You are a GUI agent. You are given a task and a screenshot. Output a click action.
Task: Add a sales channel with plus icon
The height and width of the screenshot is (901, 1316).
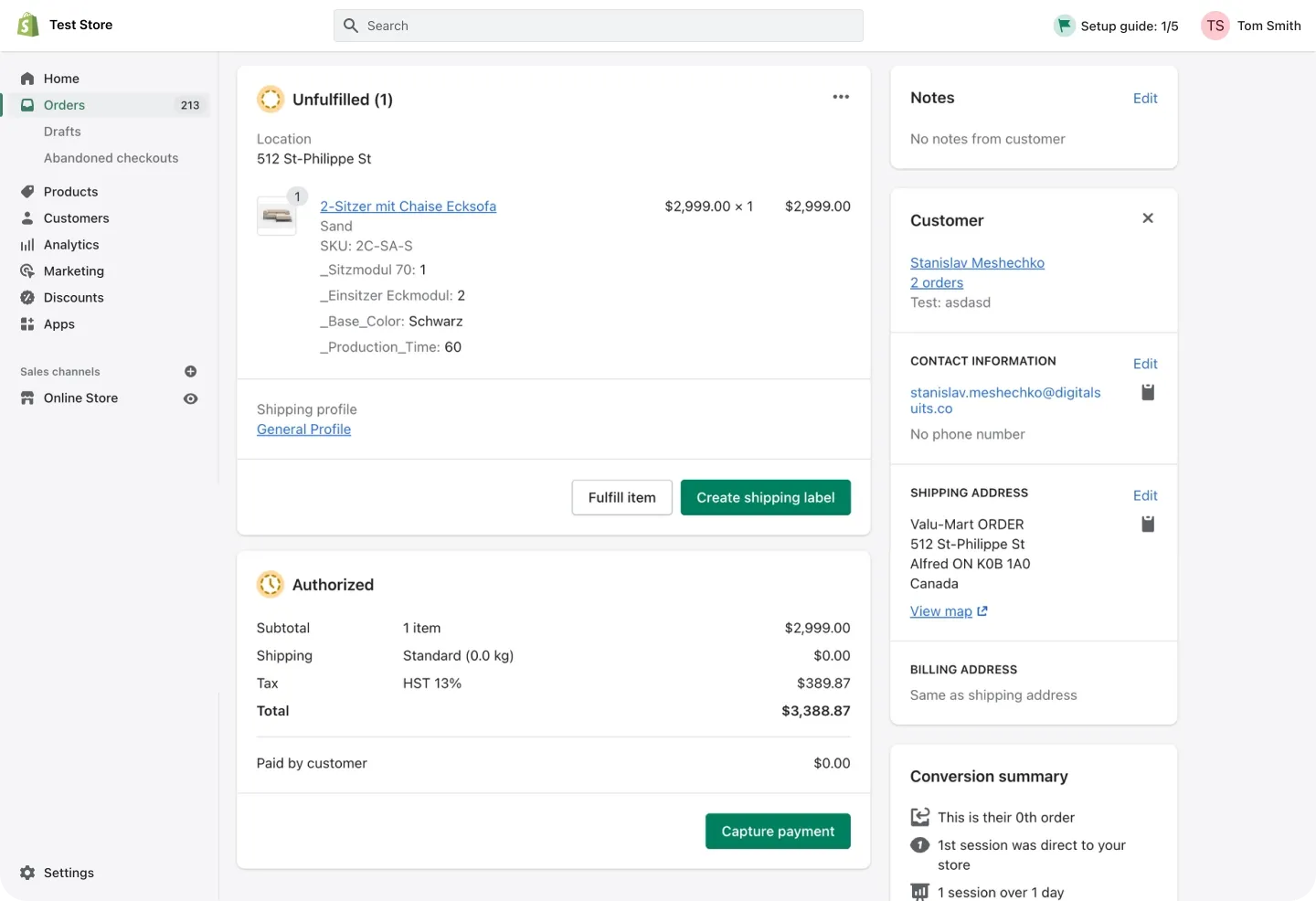click(190, 372)
